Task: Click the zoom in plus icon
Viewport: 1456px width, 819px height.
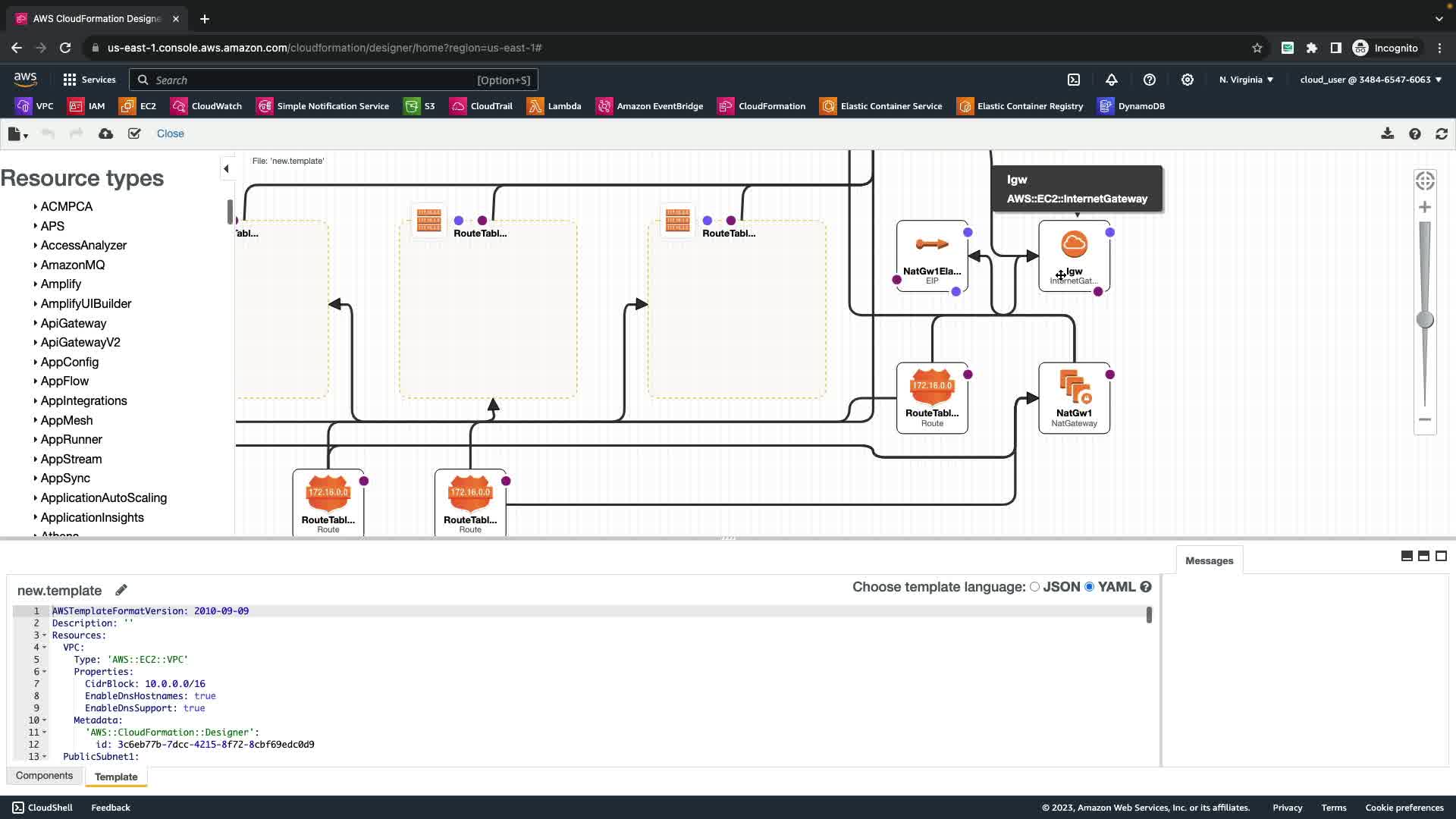Action: click(x=1425, y=207)
